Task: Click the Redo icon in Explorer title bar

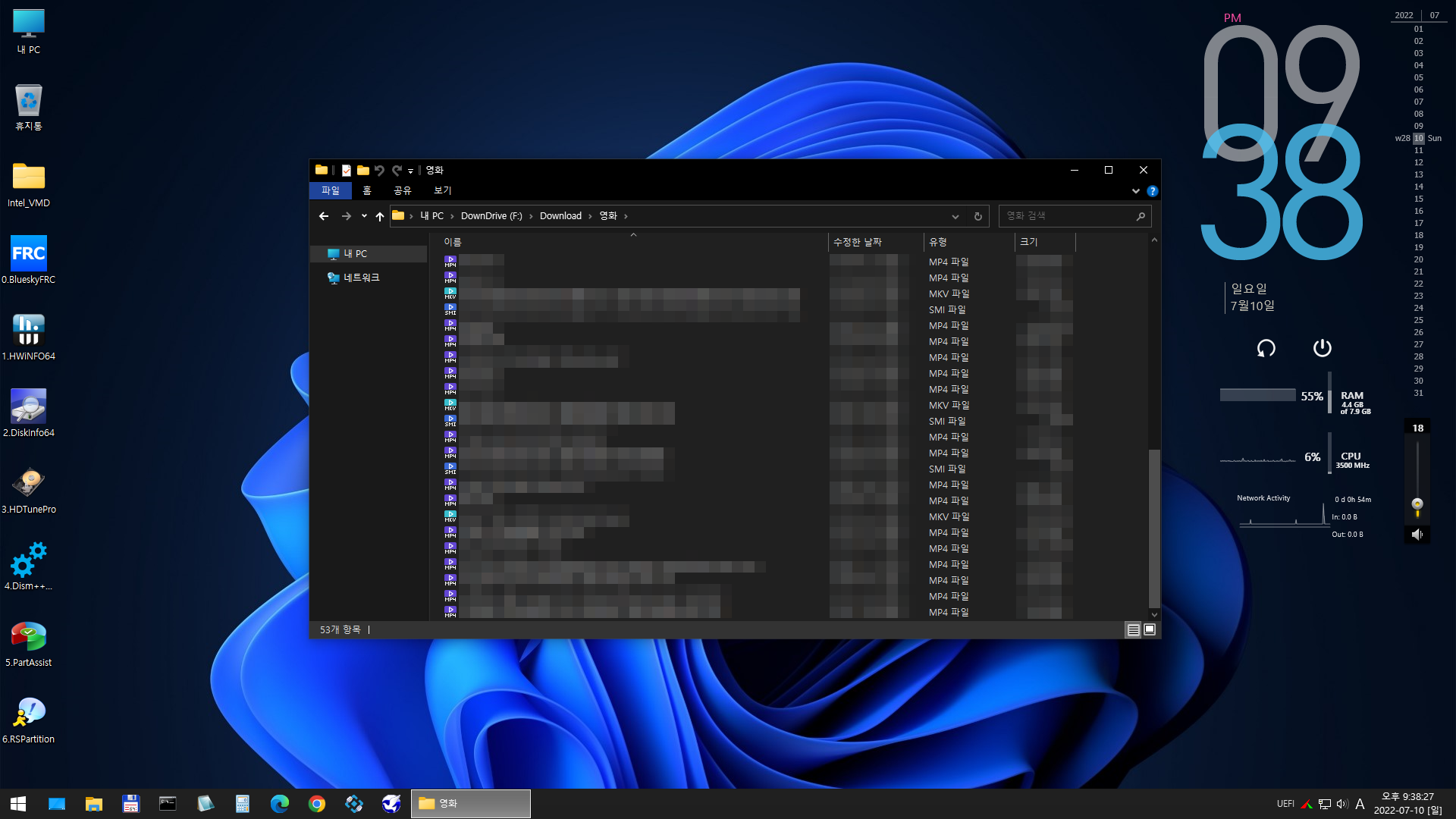Action: coord(397,171)
